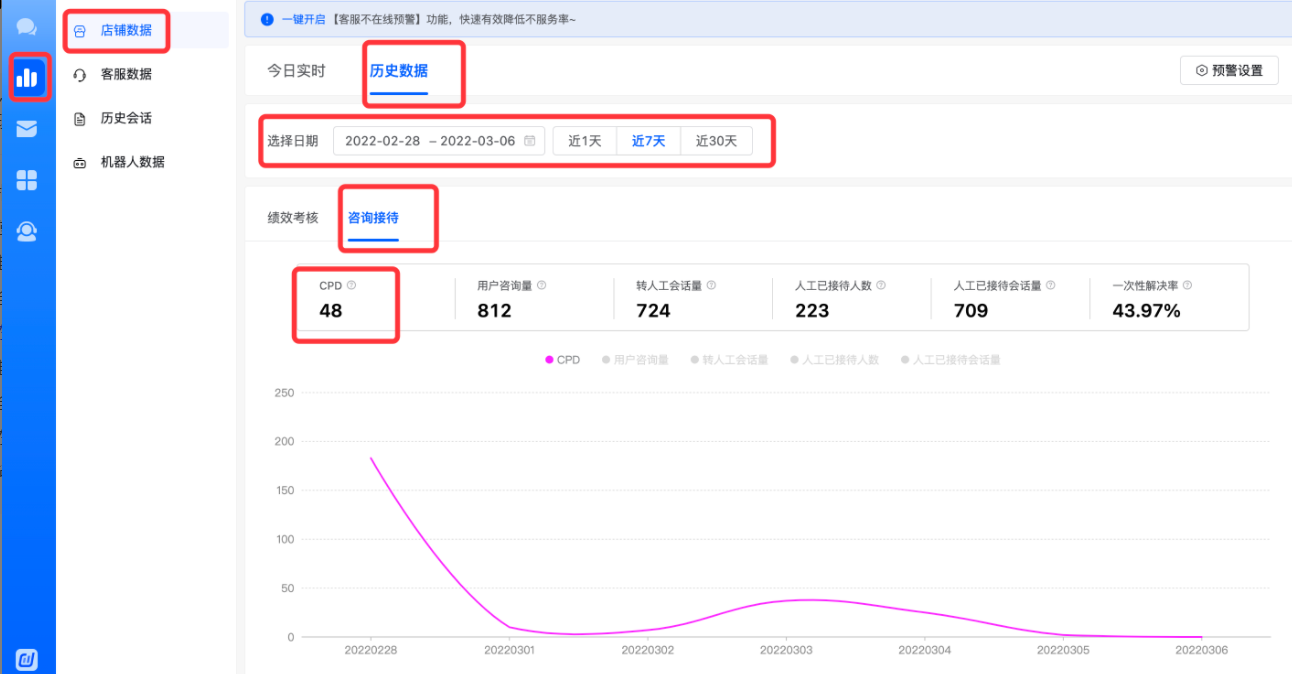This screenshot has width=1292, height=674.
Task: Switch to the 今日实时 tab
Action: pyautogui.click(x=296, y=71)
